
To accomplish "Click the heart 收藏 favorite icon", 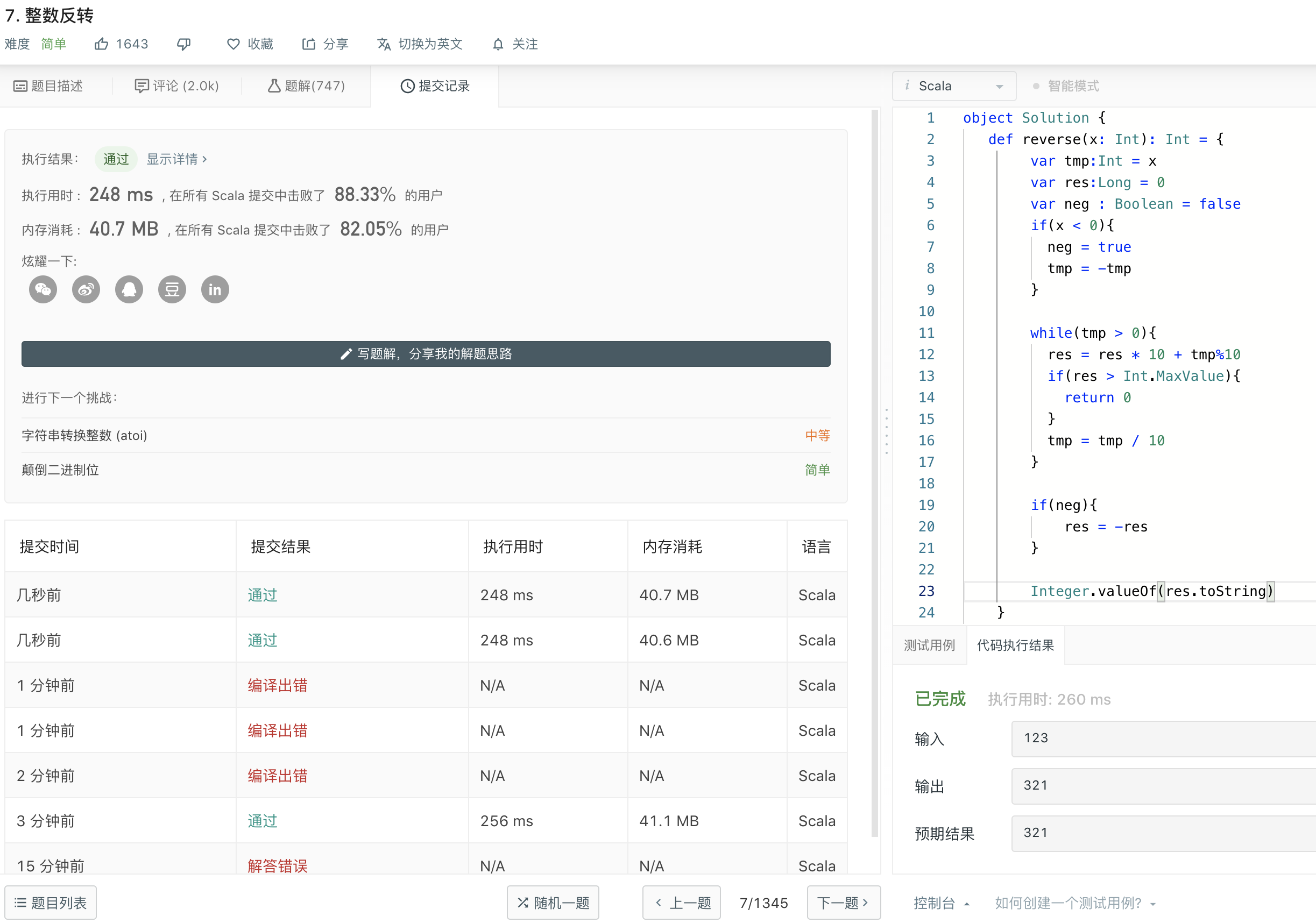I will [234, 44].
